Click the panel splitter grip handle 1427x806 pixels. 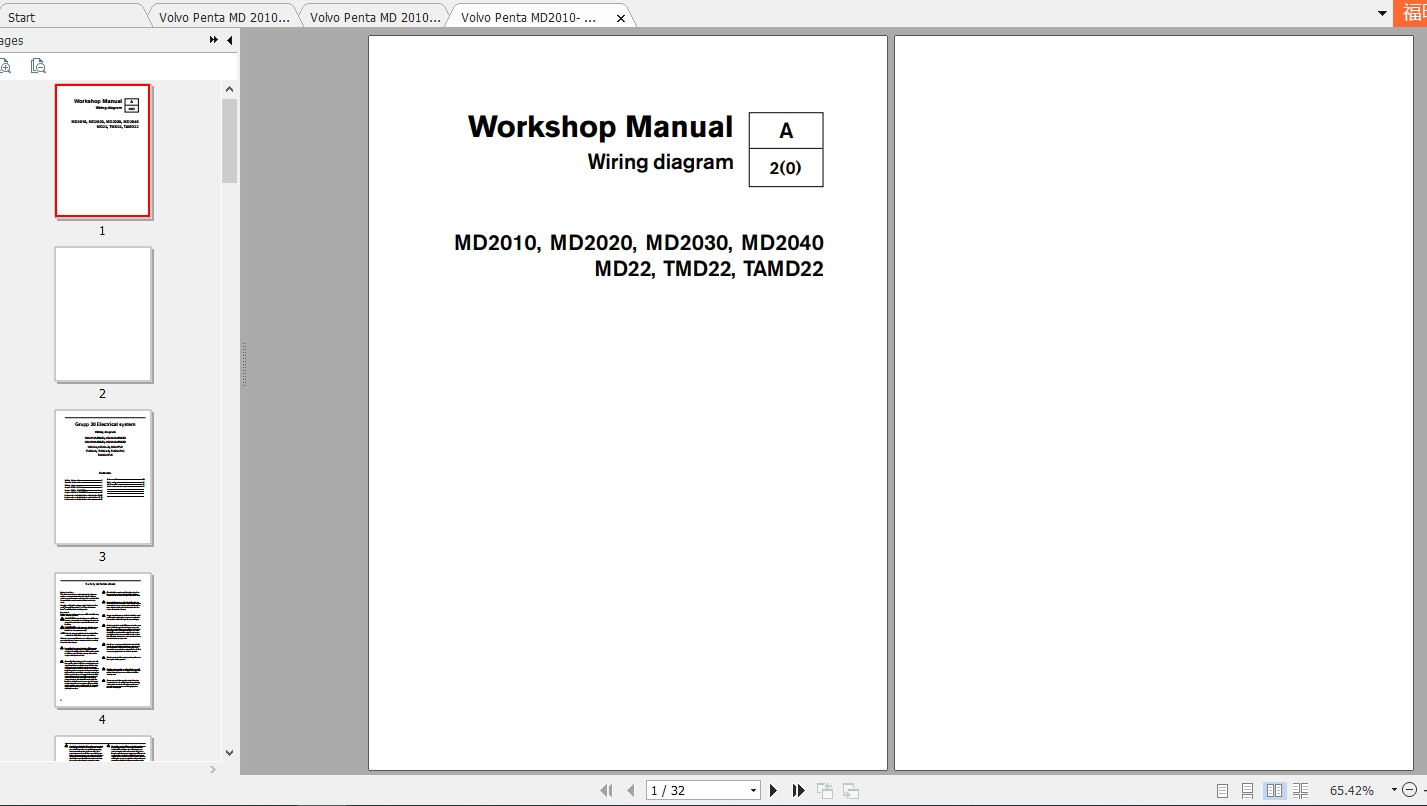click(244, 364)
